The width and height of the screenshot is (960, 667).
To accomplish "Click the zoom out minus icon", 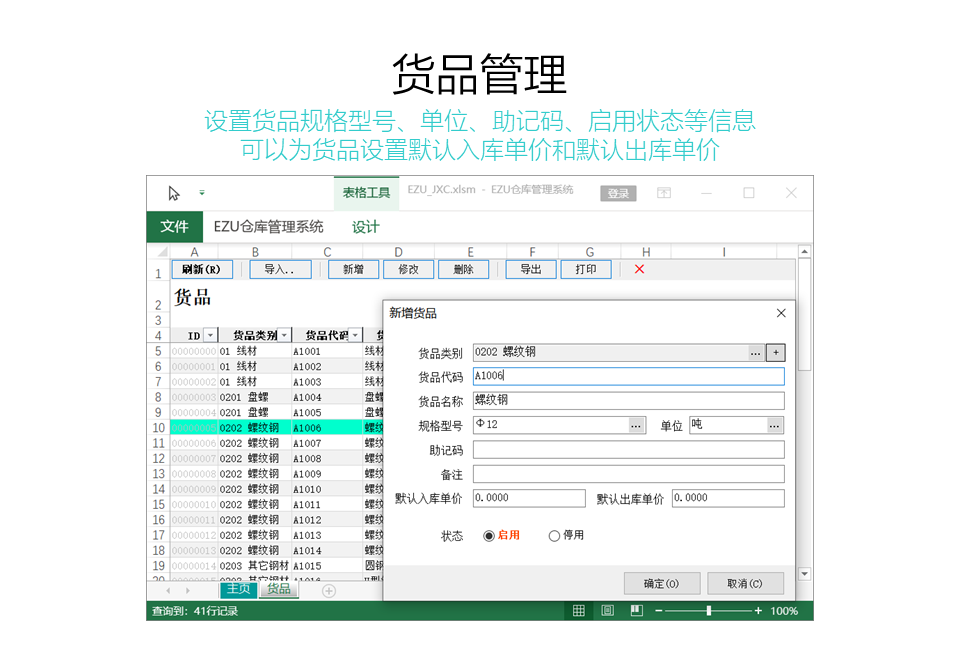I will point(659,611).
